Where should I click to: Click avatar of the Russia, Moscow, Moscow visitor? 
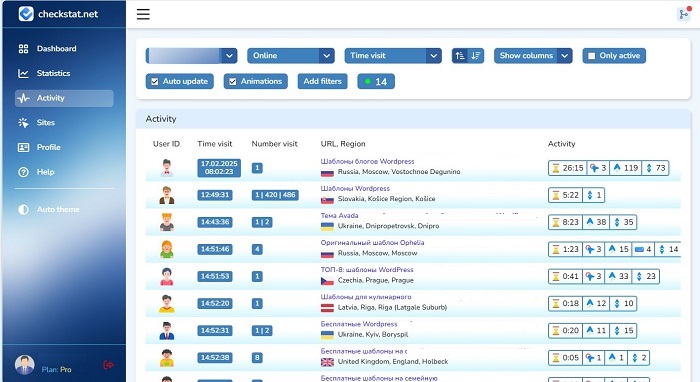click(x=167, y=249)
